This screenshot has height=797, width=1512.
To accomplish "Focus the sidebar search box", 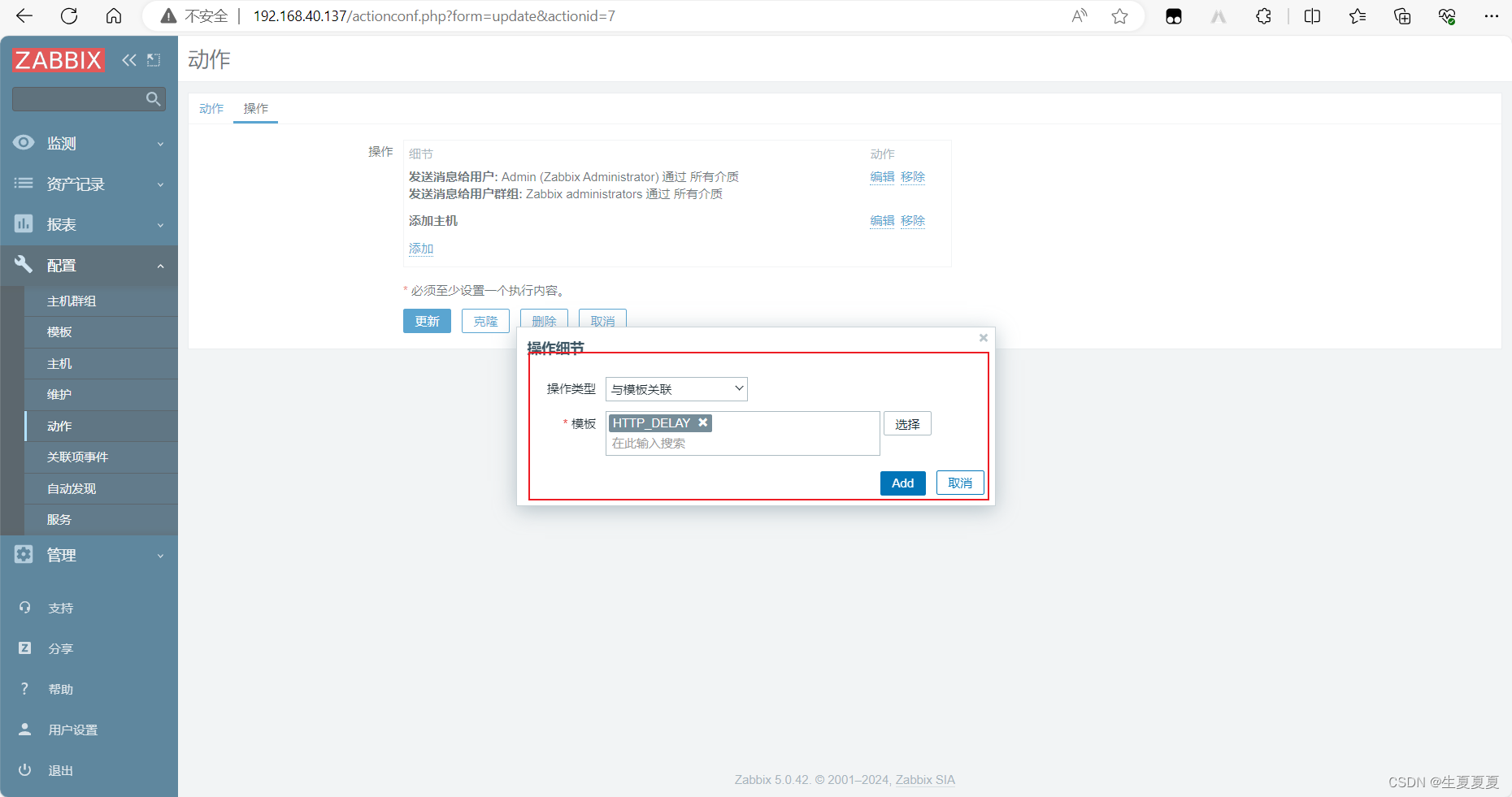I will click(78, 99).
